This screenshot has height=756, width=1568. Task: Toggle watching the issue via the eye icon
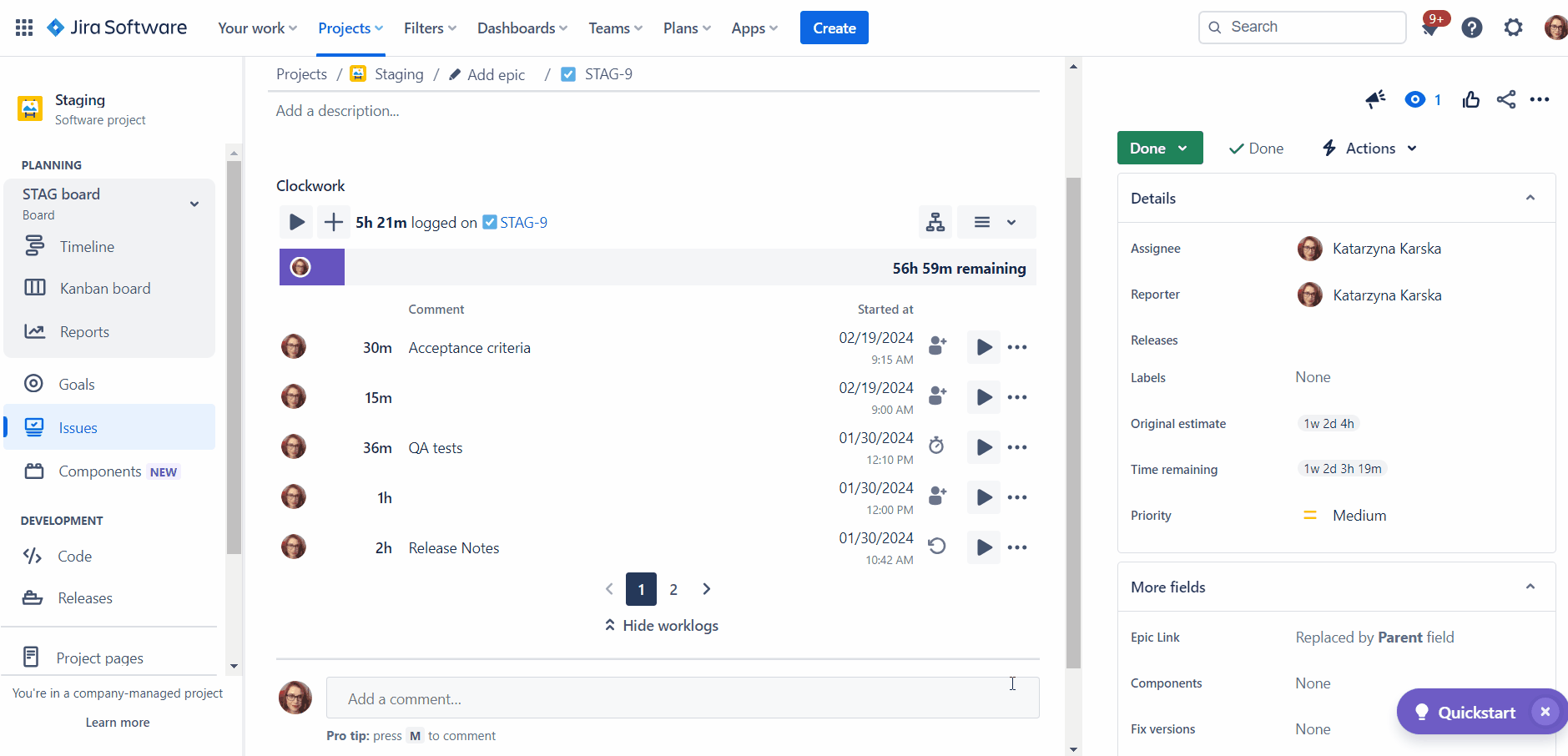(1414, 99)
